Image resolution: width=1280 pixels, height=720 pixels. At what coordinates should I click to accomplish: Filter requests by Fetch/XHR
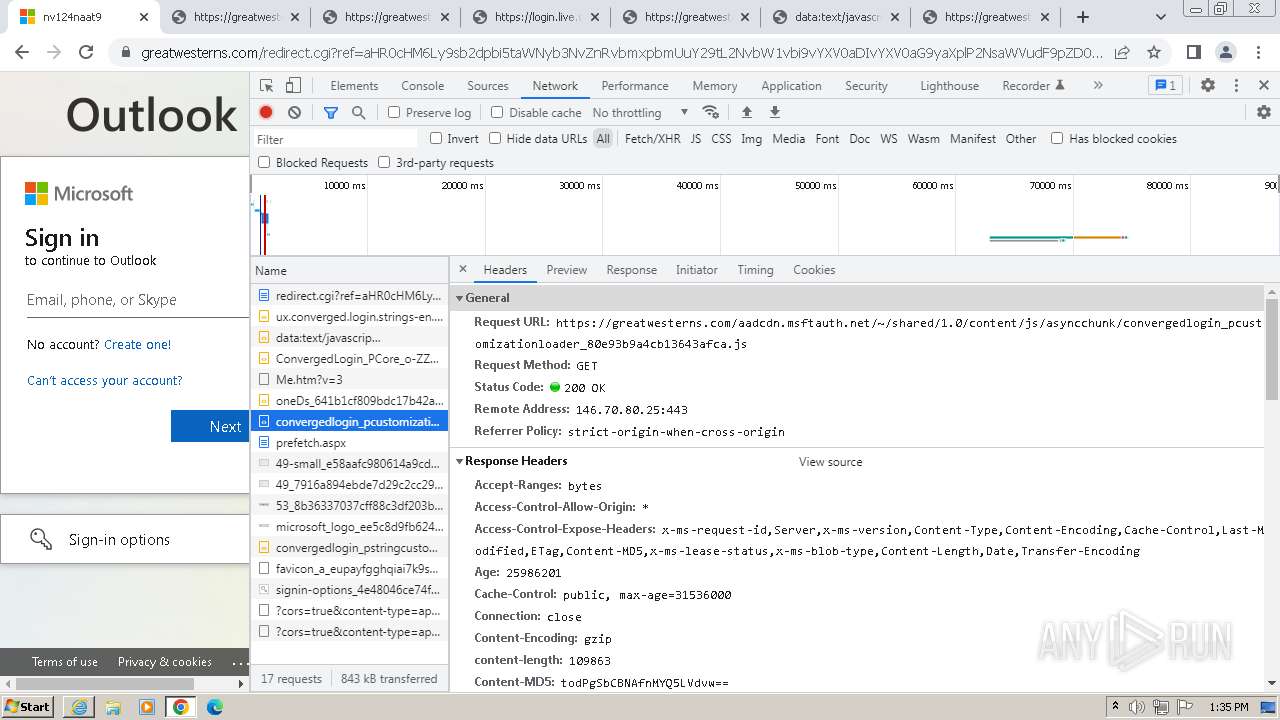pyautogui.click(x=652, y=139)
